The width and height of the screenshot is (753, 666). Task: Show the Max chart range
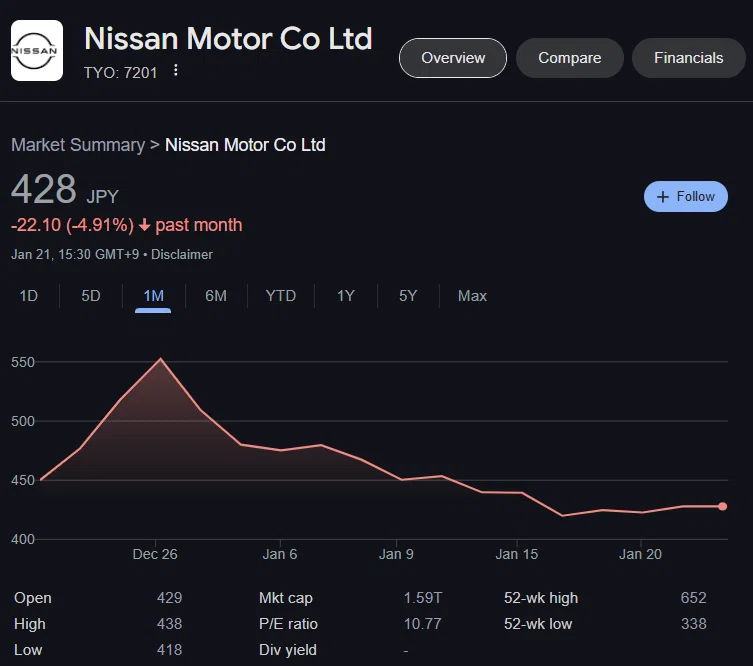472,296
